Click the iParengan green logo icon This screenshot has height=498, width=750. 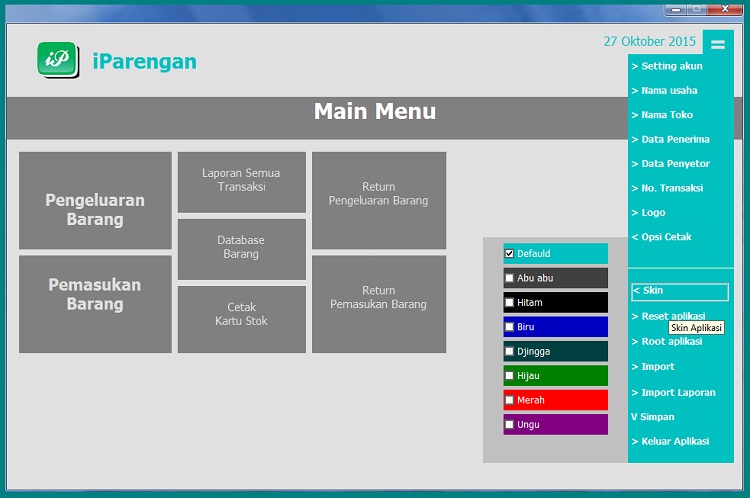click(58, 59)
